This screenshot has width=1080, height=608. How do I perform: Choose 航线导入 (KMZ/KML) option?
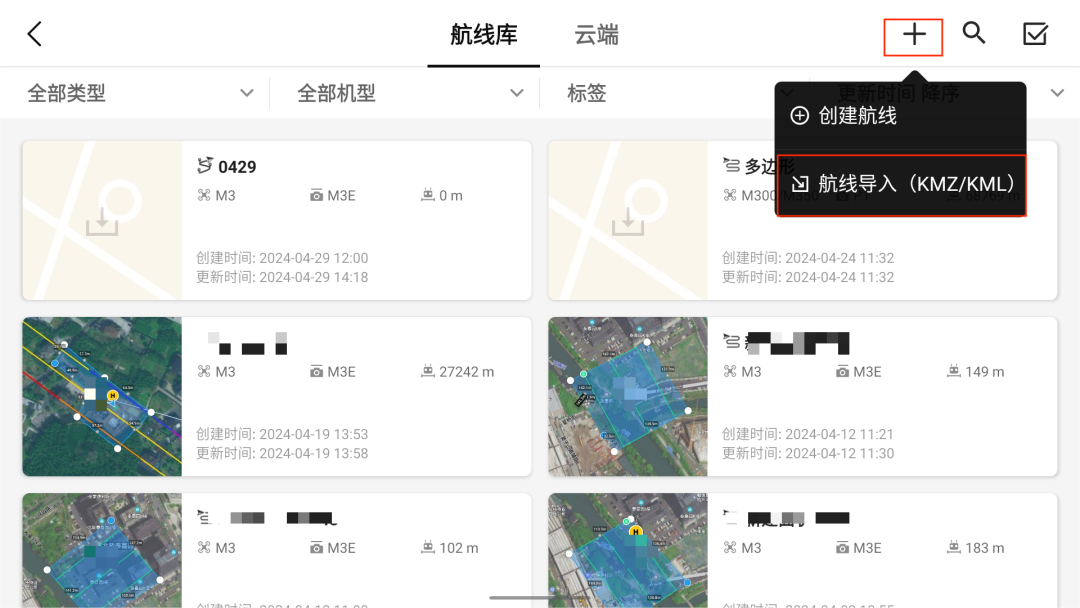coord(901,185)
